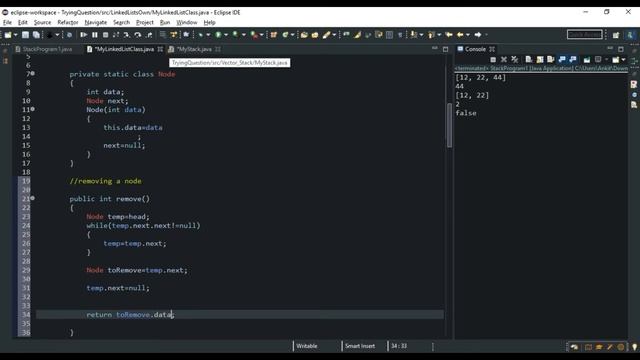
Task: Collapse Node class fold marker at line 7
Action: (33, 73)
